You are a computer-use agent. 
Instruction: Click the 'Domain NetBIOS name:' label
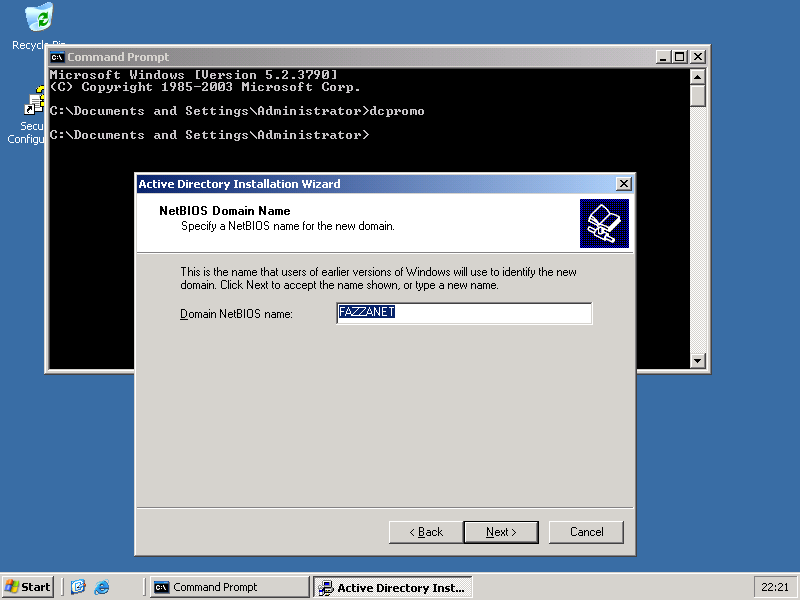coord(236,314)
